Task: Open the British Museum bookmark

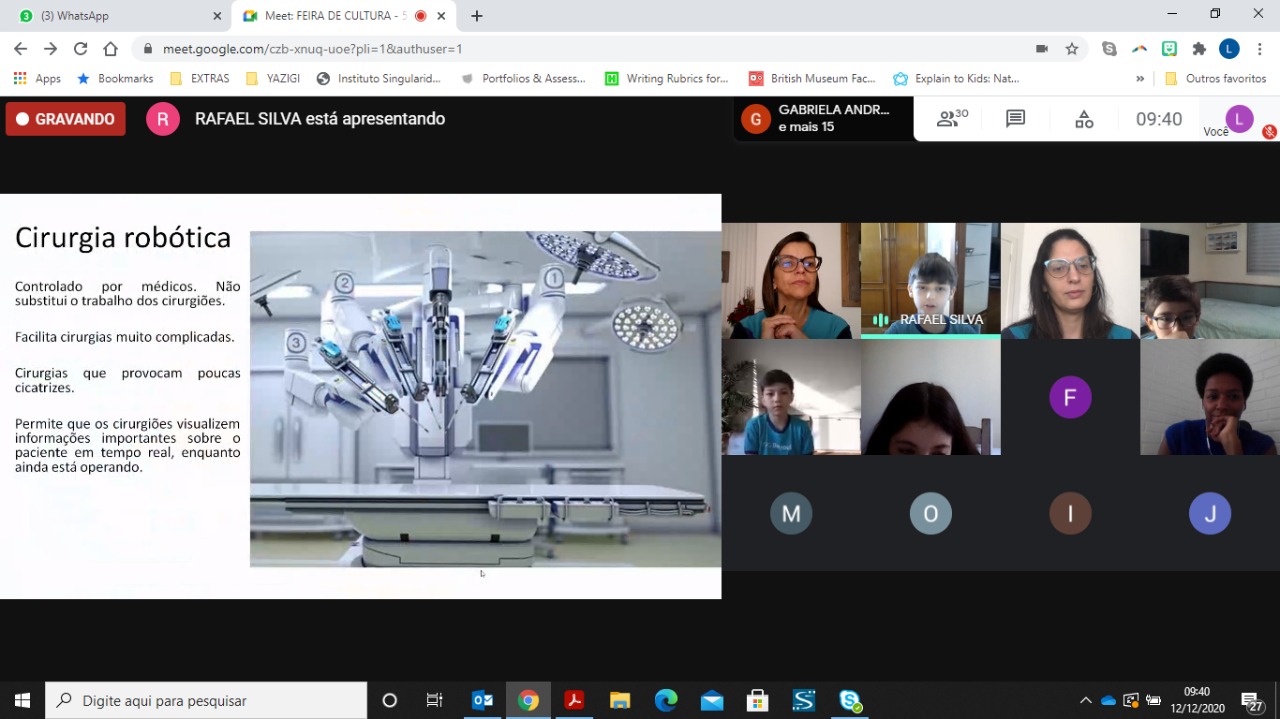Action: pyautogui.click(x=812, y=78)
